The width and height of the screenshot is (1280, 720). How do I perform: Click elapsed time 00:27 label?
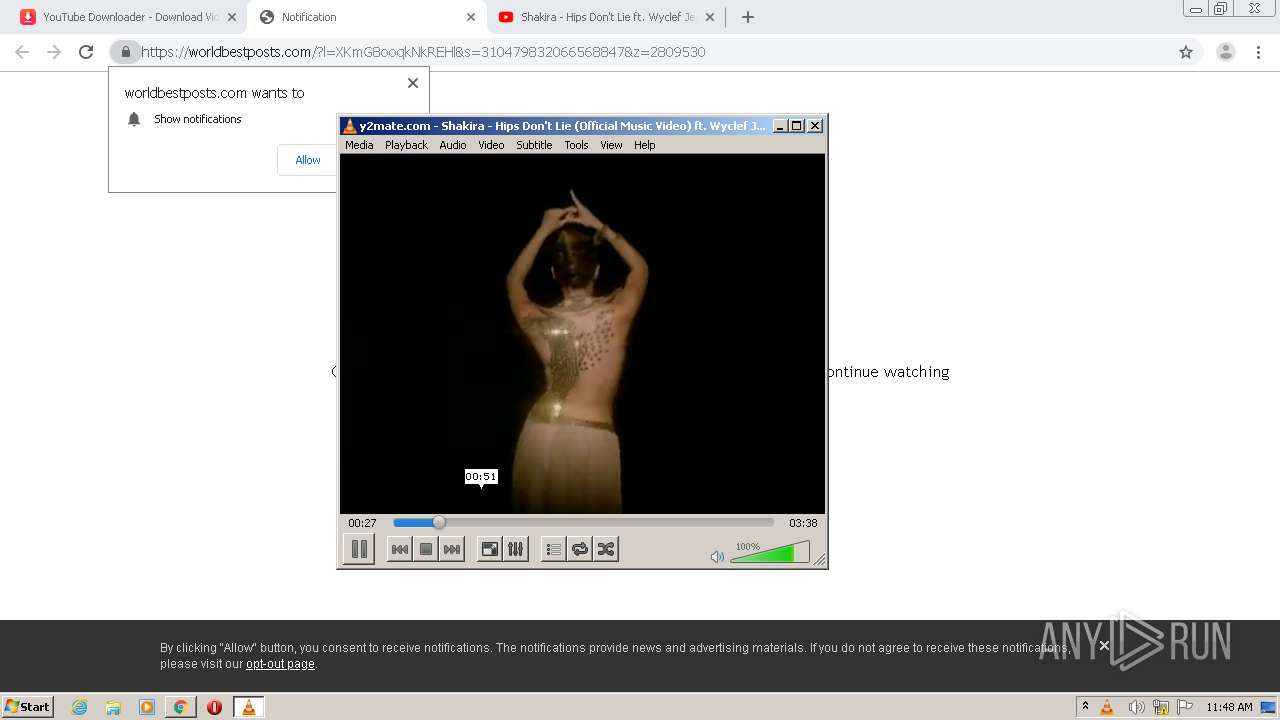(x=362, y=523)
